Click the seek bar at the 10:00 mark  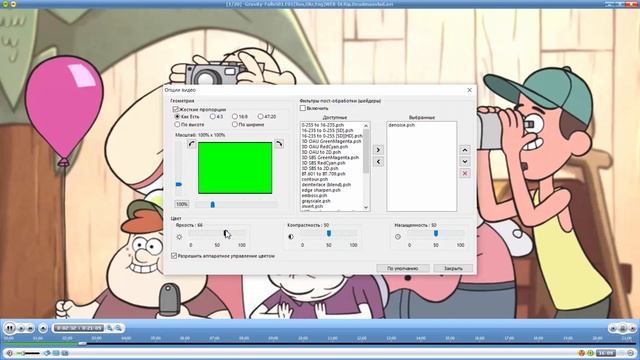[x=303, y=344]
